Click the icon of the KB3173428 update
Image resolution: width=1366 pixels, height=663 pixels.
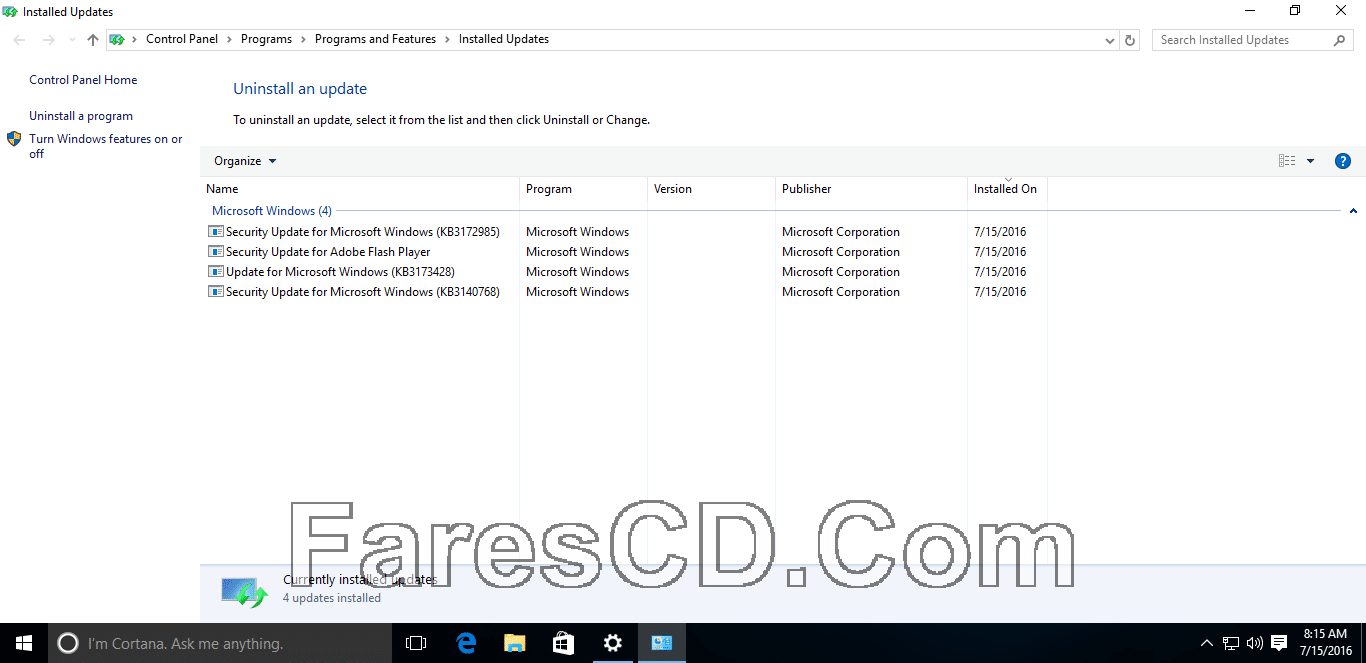pyautogui.click(x=215, y=271)
